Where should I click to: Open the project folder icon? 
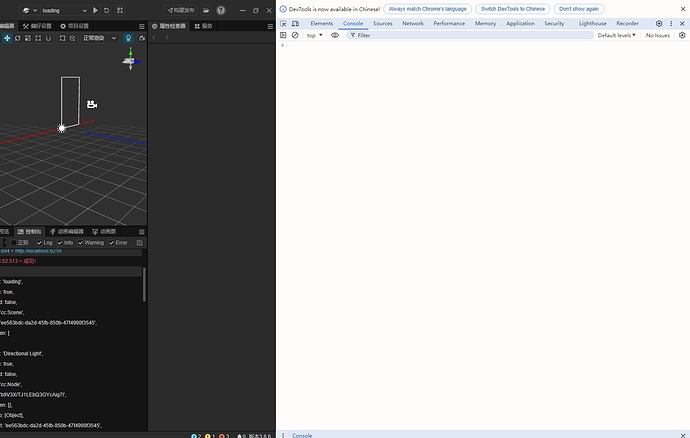pyautogui.click(x=206, y=10)
